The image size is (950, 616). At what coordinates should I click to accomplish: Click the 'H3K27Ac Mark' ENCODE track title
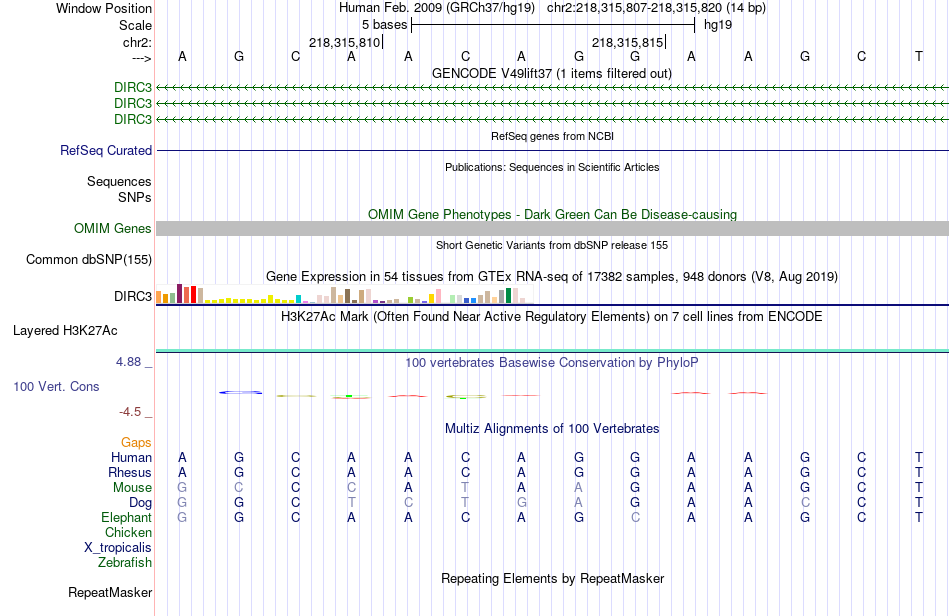(x=552, y=316)
